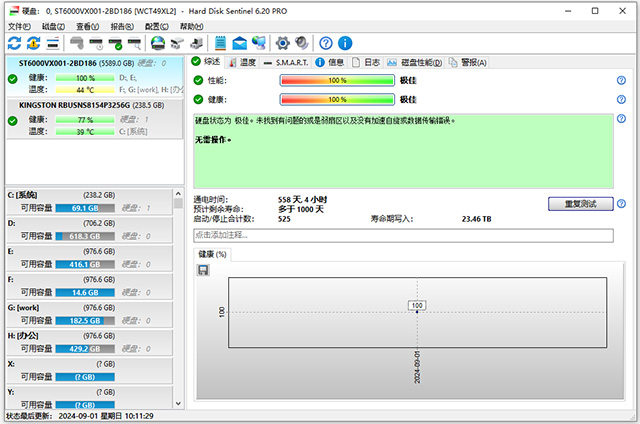Switch to the S.M.A.R.T. tab
This screenshot has width=640, height=424.
pyautogui.click(x=284, y=62)
